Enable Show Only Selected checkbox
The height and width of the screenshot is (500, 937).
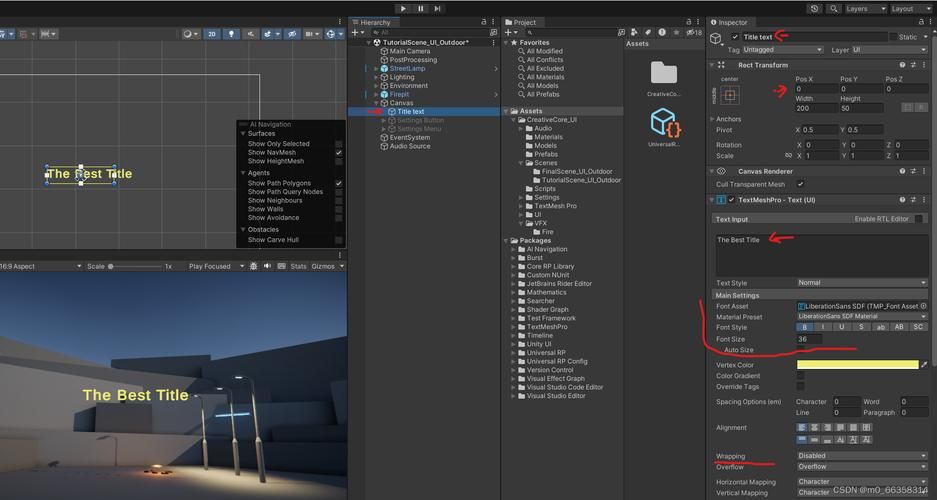(339, 144)
